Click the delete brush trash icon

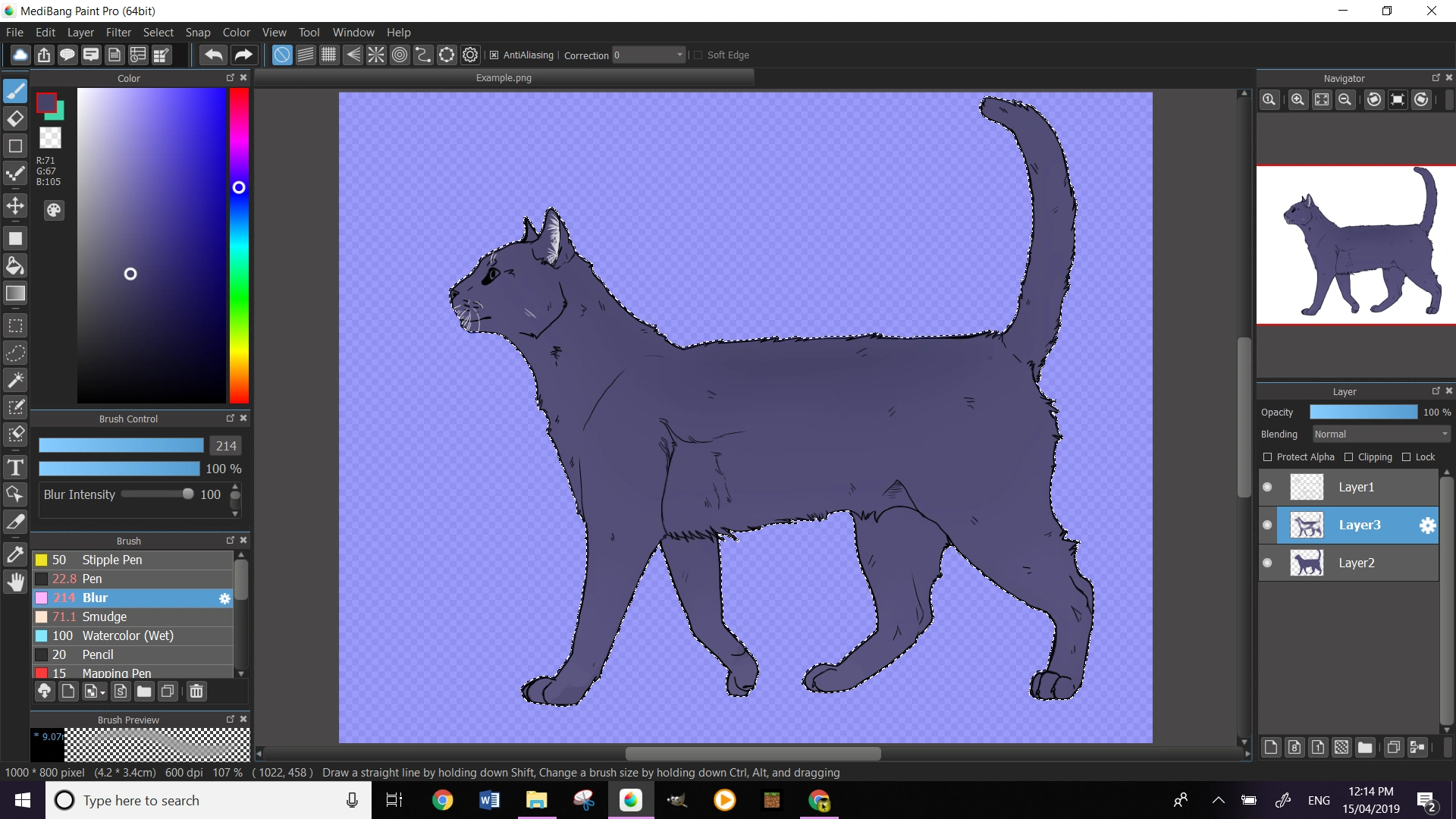click(196, 691)
